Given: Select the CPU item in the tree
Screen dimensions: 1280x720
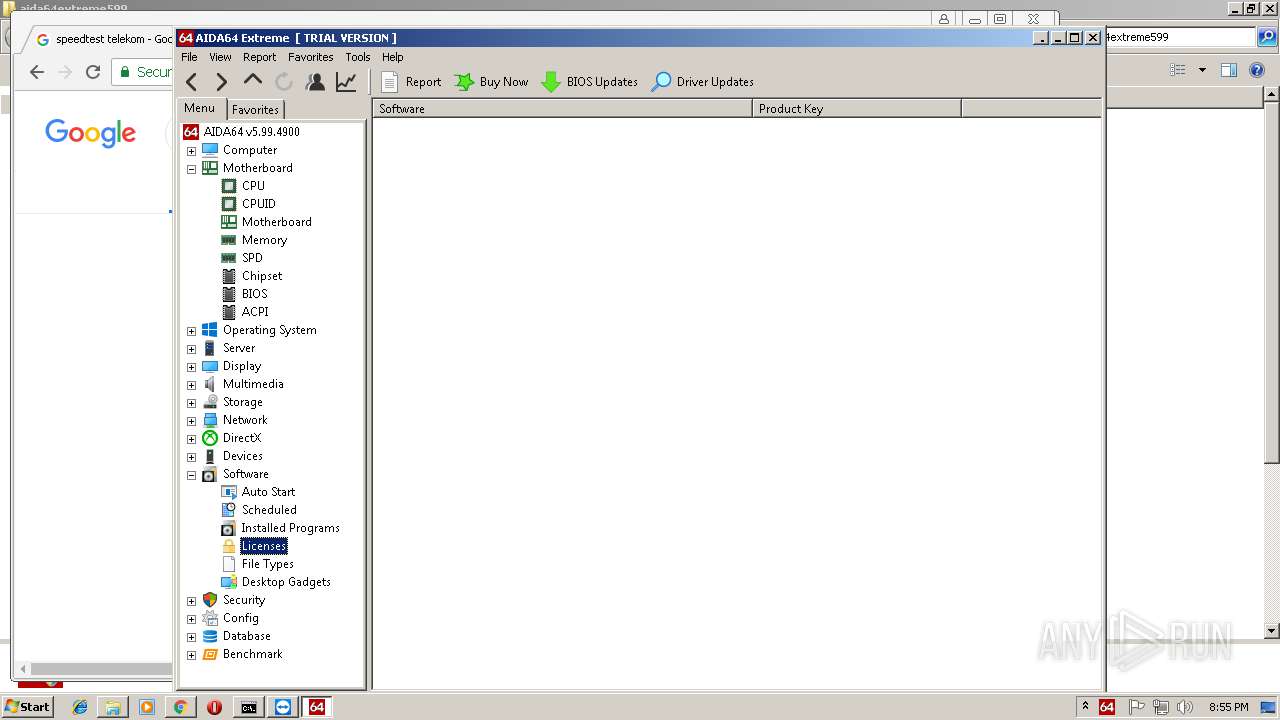Looking at the screenshot, I should point(253,186).
